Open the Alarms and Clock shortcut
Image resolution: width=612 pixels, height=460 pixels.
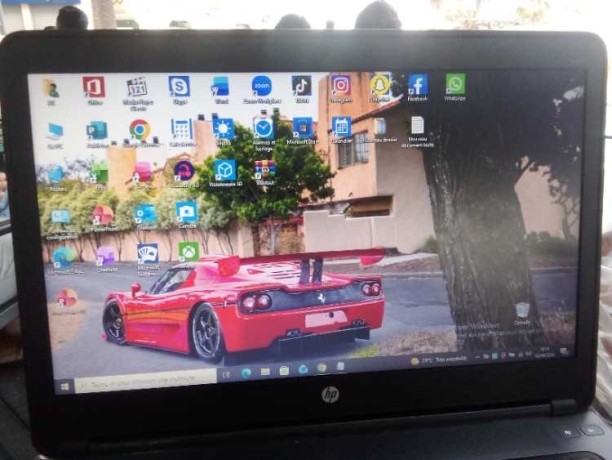[x=263, y=134]
